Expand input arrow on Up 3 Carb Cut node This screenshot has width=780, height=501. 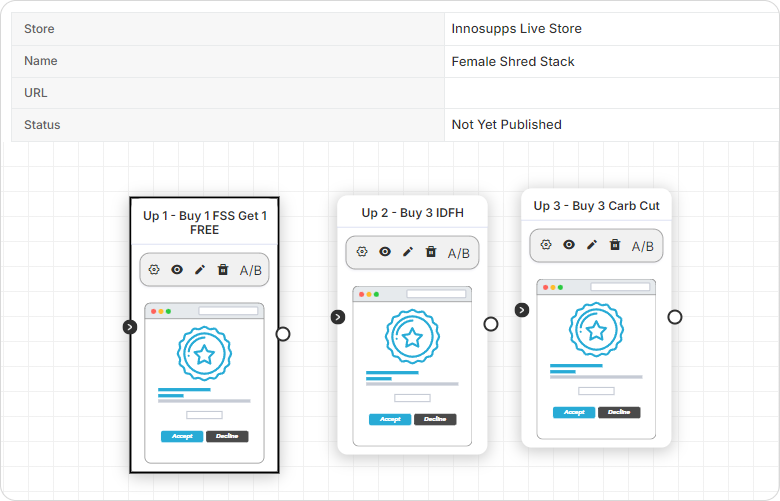click(522, 310)
